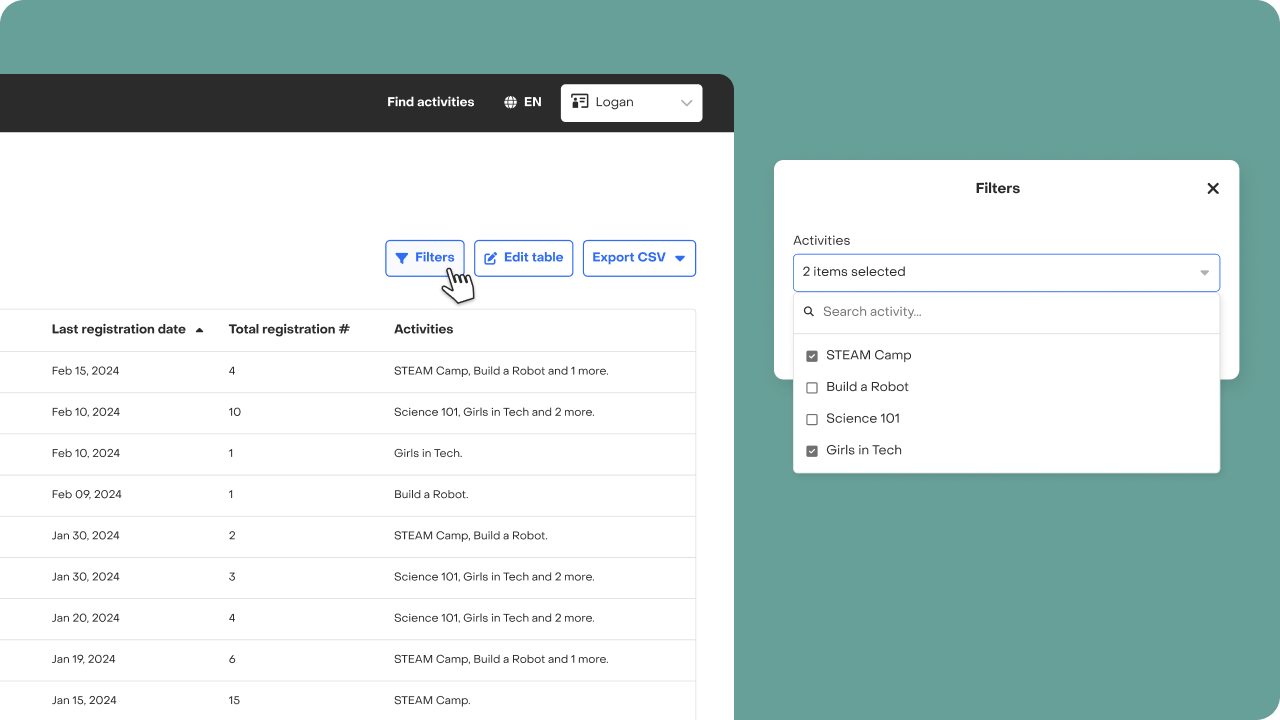Viewport: 1280px width, 720px height.
Task: Select the Build a Robot option label
Action: point(867,387)
